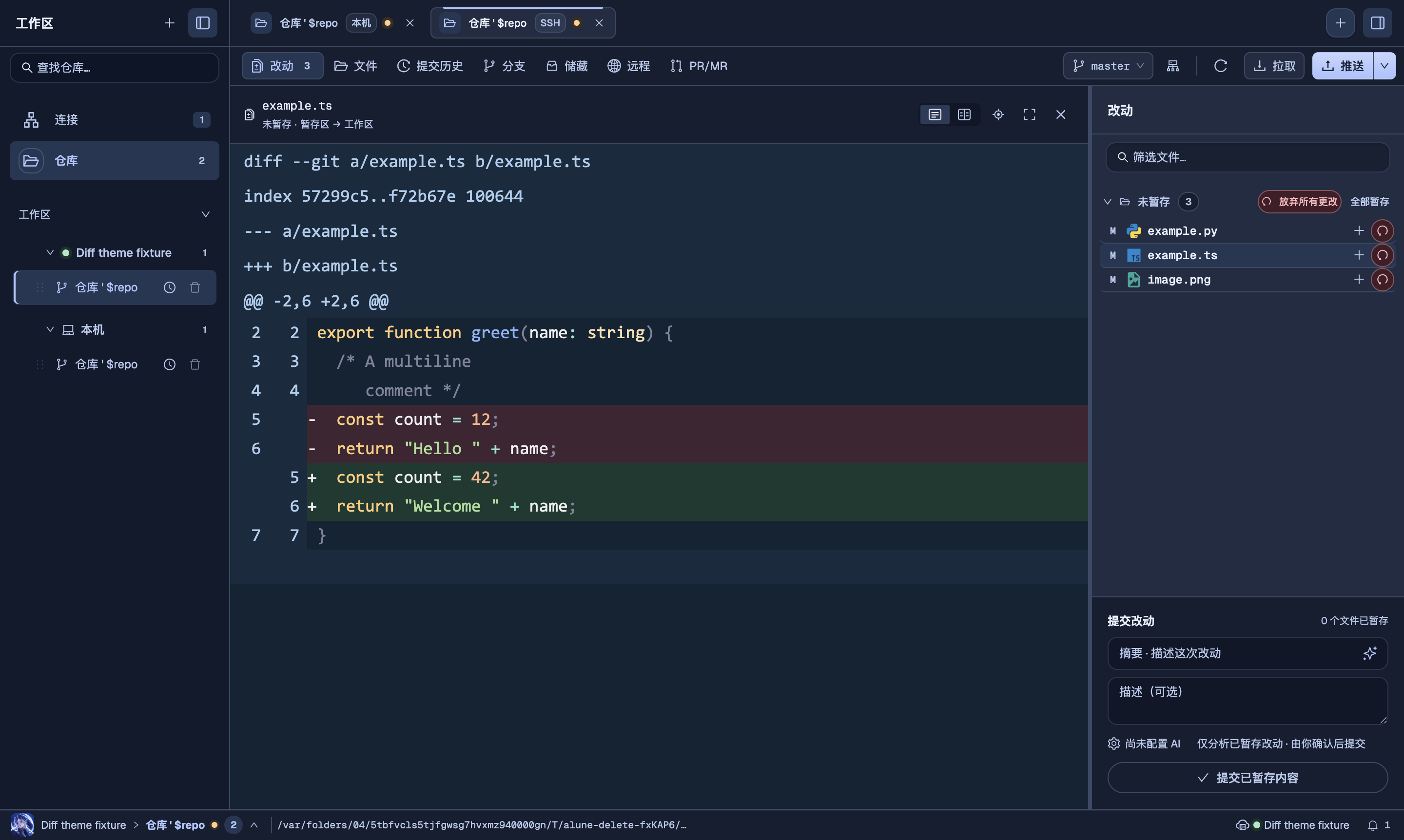1404x840 pixels.
Task: Open the network graph icon beside master
Action: point(1173,66)
